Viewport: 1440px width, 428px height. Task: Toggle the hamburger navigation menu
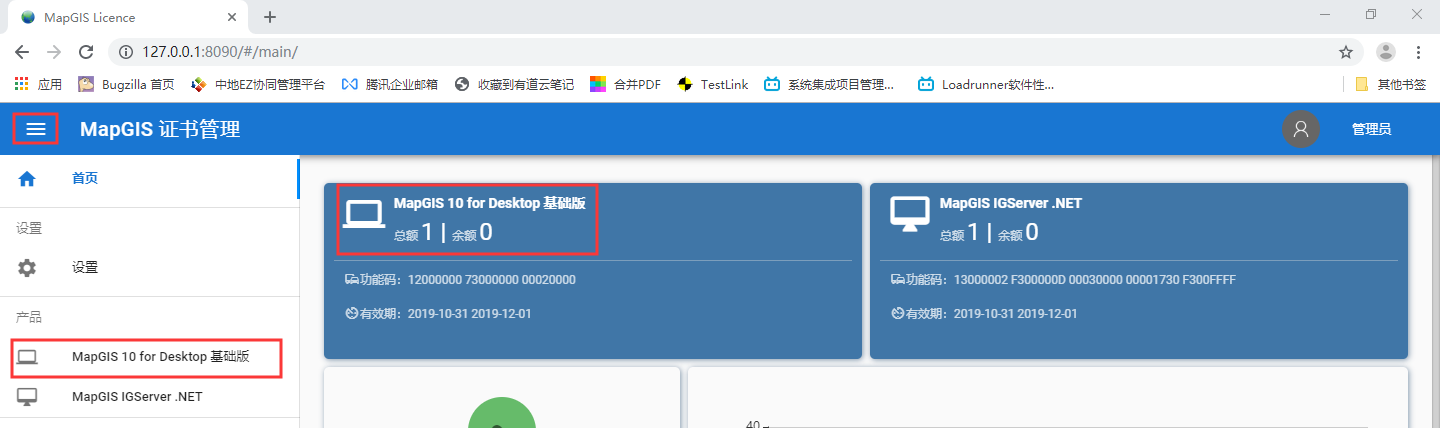click(36, 129)
